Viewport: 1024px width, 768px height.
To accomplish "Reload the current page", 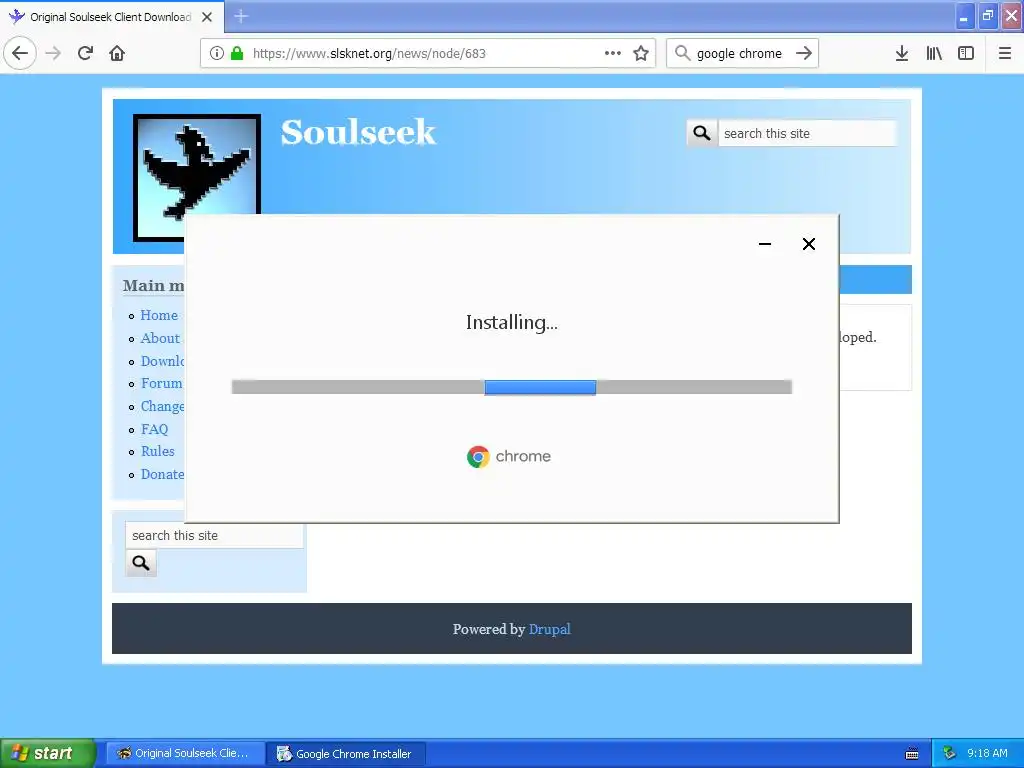I will pos(85,53).
